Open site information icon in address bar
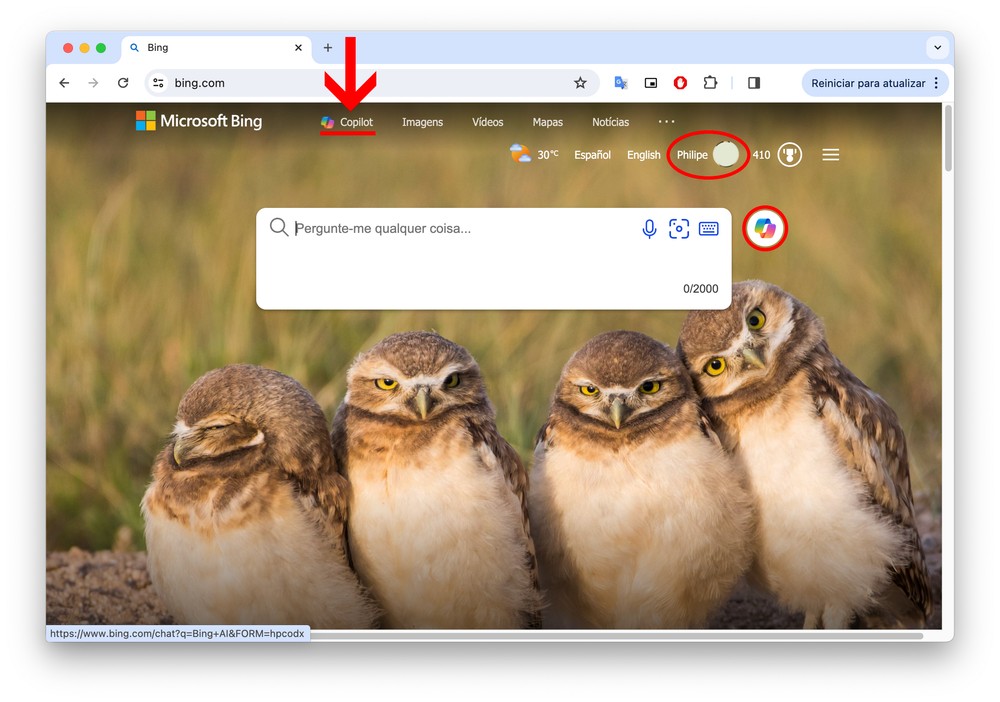1000x702 pixels. tap(158, 83)
